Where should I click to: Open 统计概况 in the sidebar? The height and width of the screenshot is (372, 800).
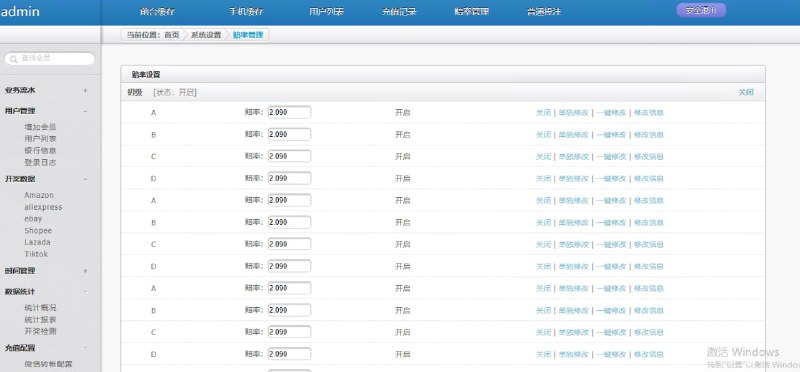pyautogui.click(x=40, y=308)
